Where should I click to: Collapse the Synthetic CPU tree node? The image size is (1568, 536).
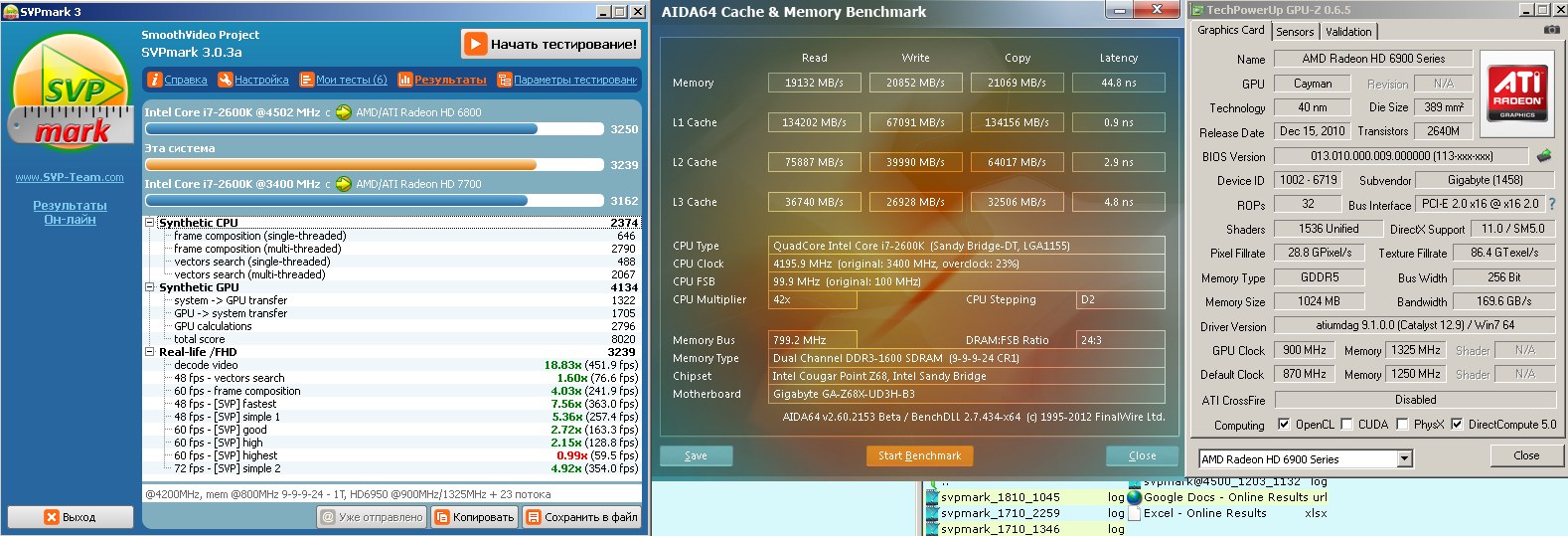click(x=150, y=223)
